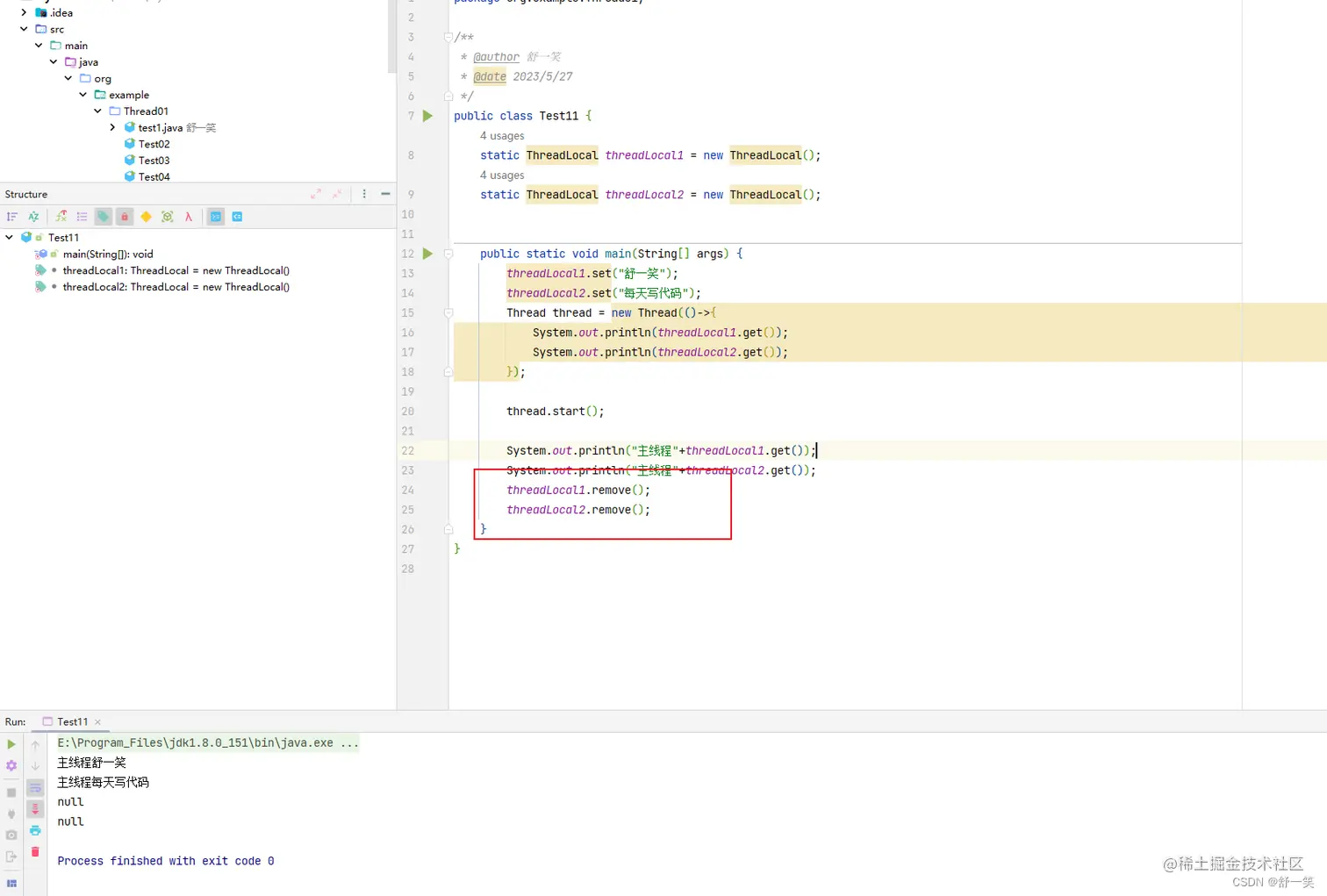This screenshot has width=1327, height=896.
Task: Click the java.exe command line in console
Action: click(x=208, y=742)
